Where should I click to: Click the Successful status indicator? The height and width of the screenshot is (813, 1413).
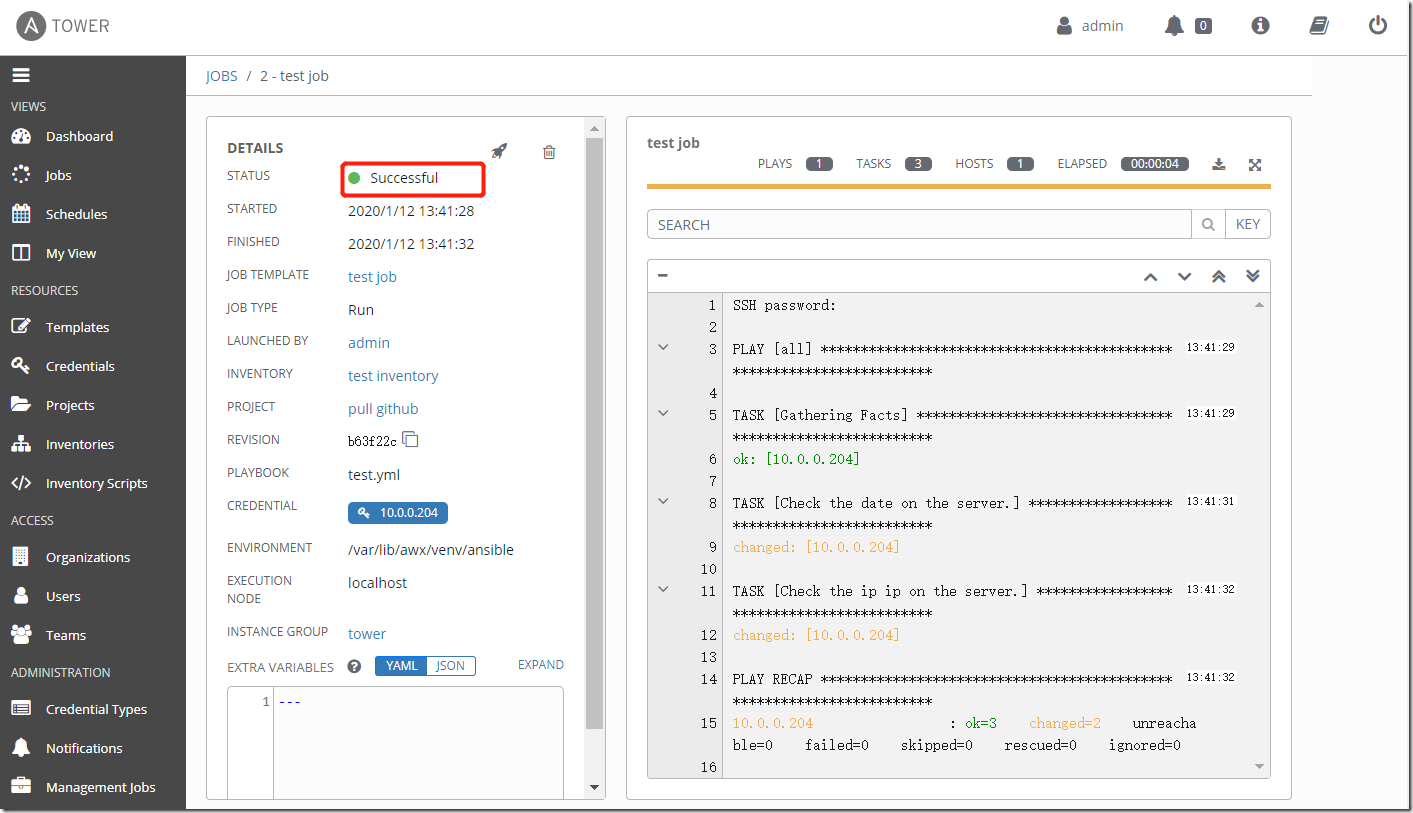pyautogui.click(x=393, y=178)
